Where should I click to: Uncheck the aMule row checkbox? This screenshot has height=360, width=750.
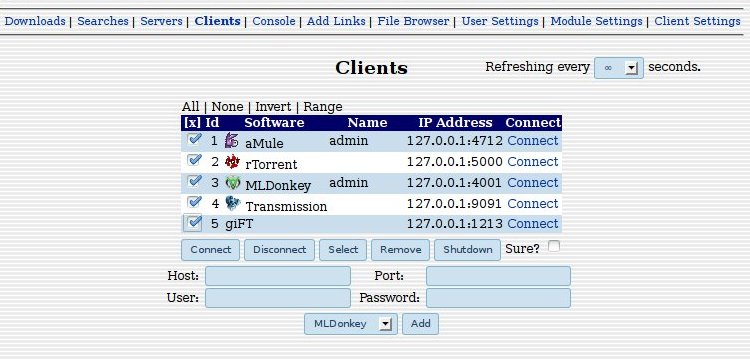coord(194,139)
